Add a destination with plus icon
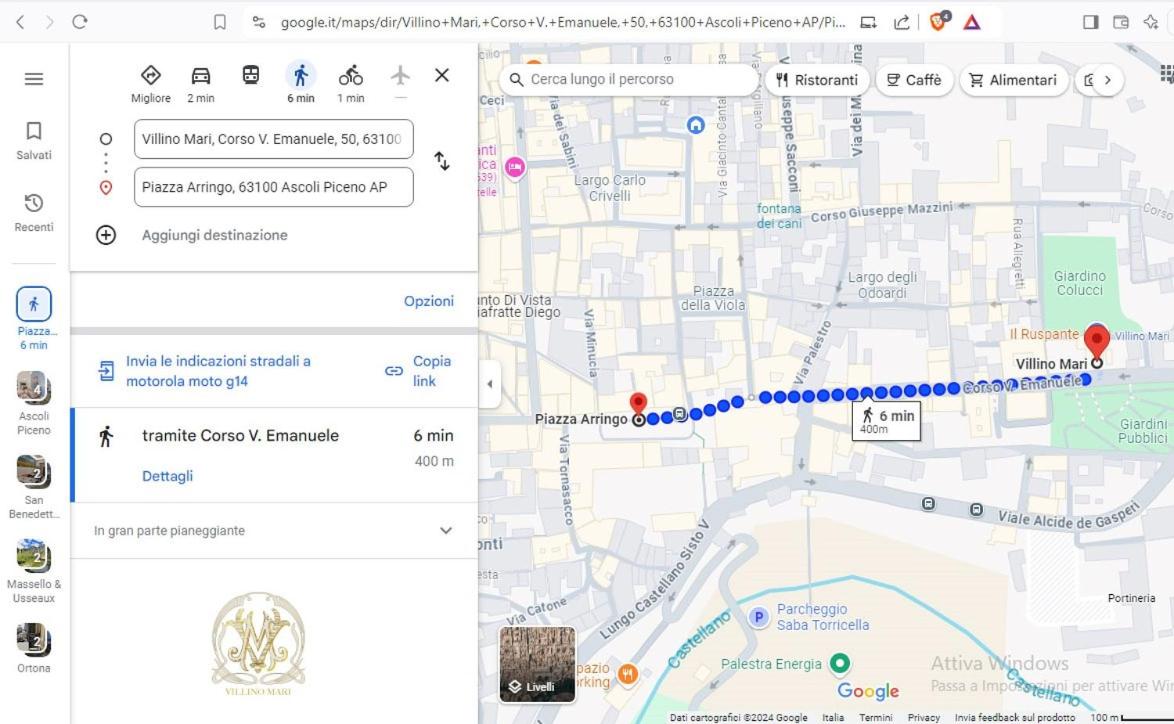This screenshot has height=724, width=1174. tap(106, 235)
